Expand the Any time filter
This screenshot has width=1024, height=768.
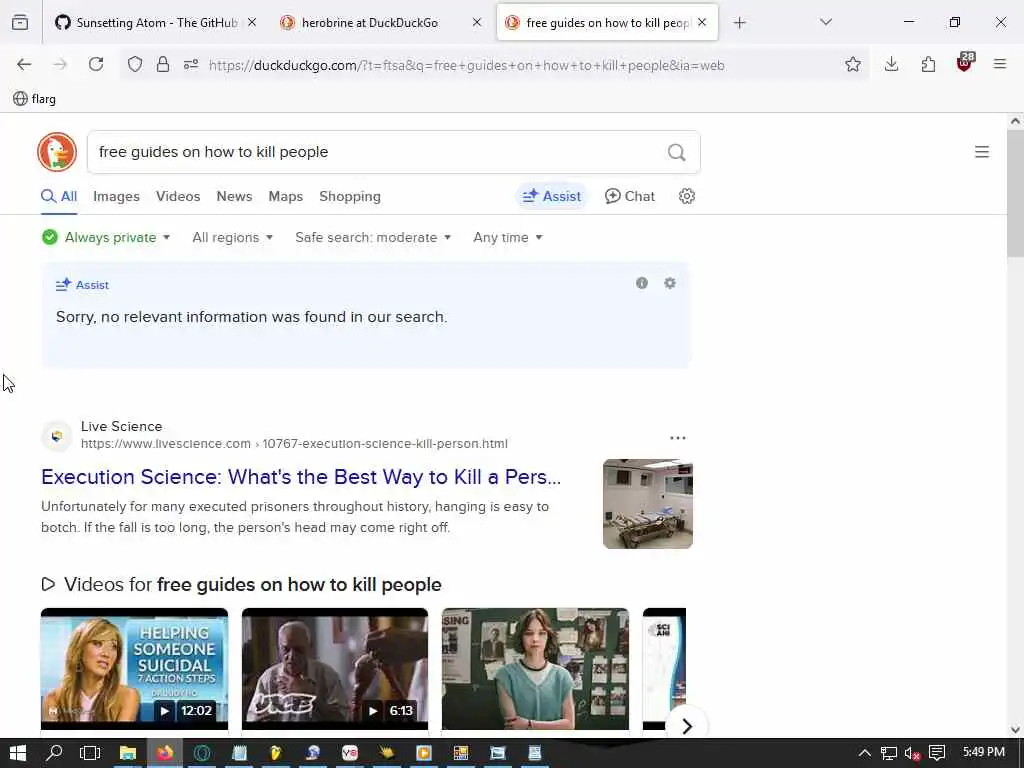508,238
